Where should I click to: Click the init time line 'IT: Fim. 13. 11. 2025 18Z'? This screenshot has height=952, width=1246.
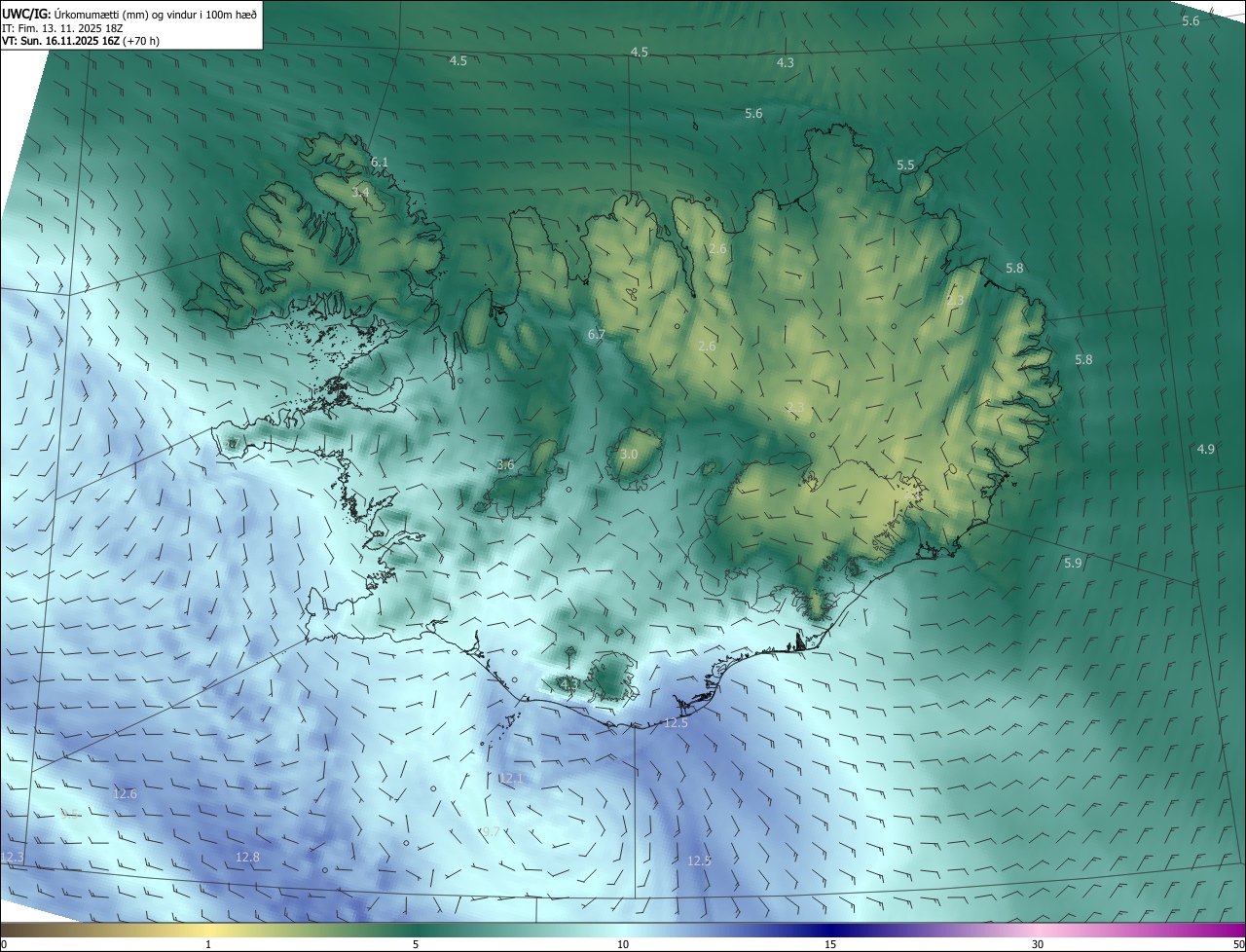coord(63,27)
